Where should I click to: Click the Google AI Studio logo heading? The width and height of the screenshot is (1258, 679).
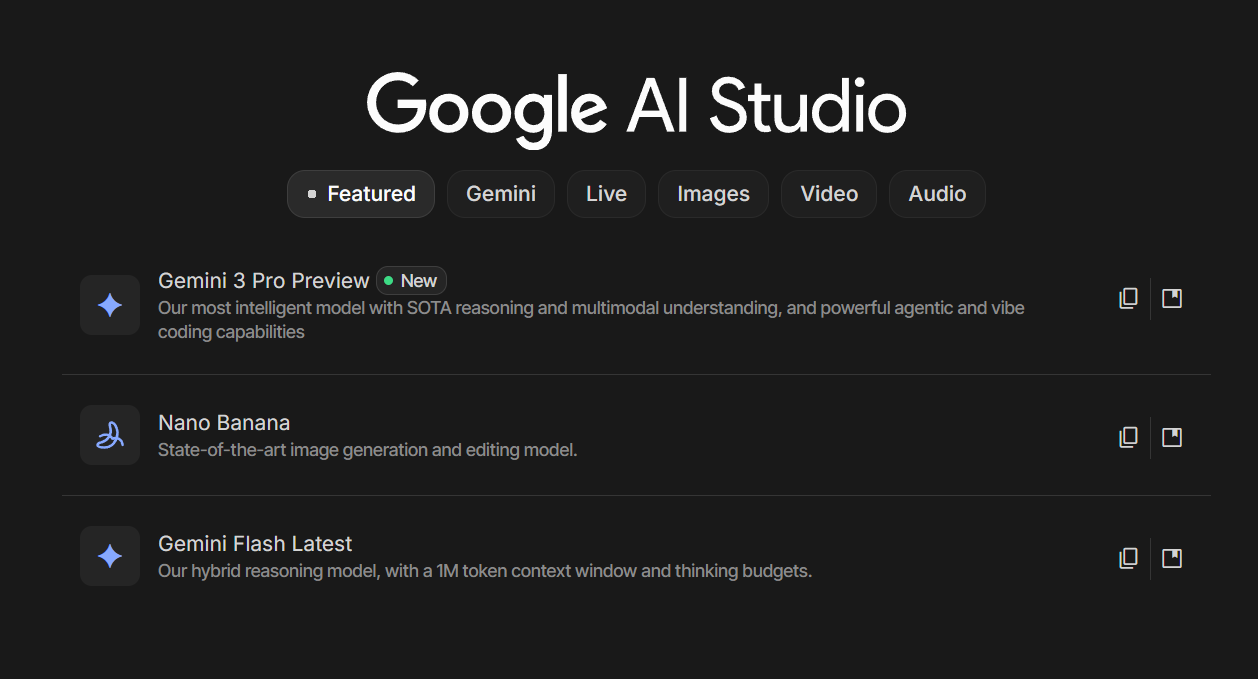(636, 106)
